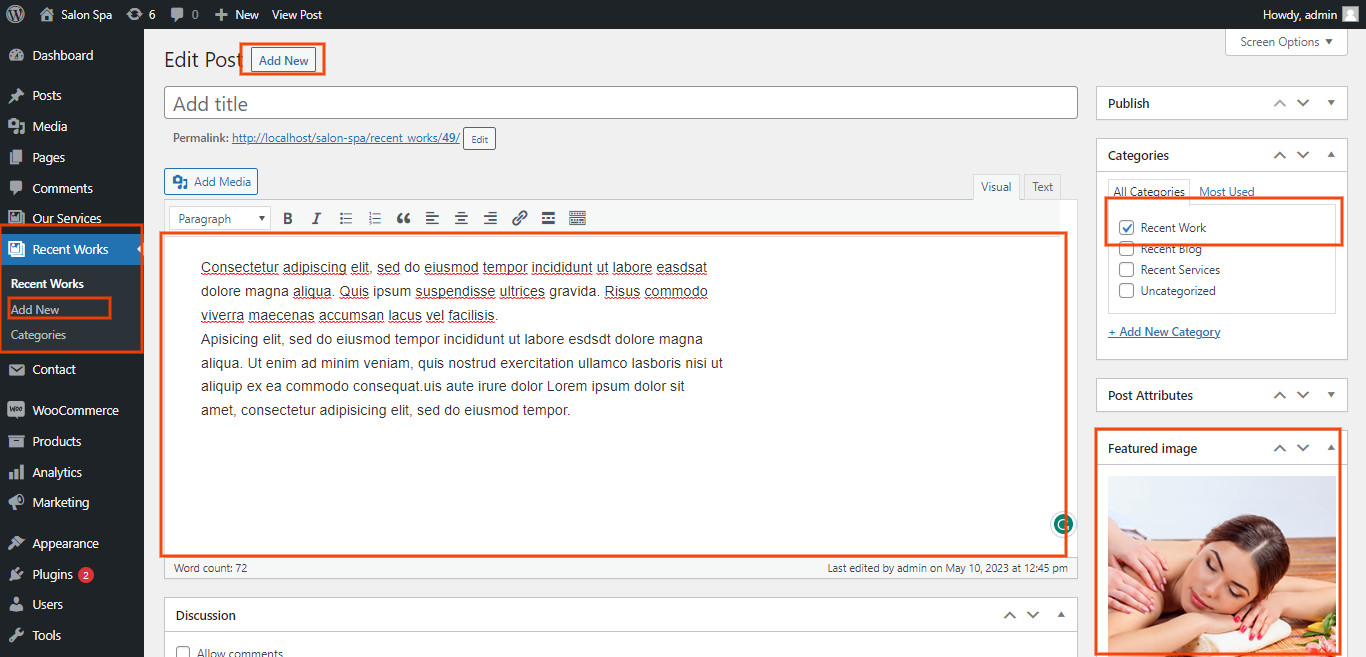Click the Bold formatting icon
Image resolution: width=1366 pixels, height=657 pixels.
point(288,218)
